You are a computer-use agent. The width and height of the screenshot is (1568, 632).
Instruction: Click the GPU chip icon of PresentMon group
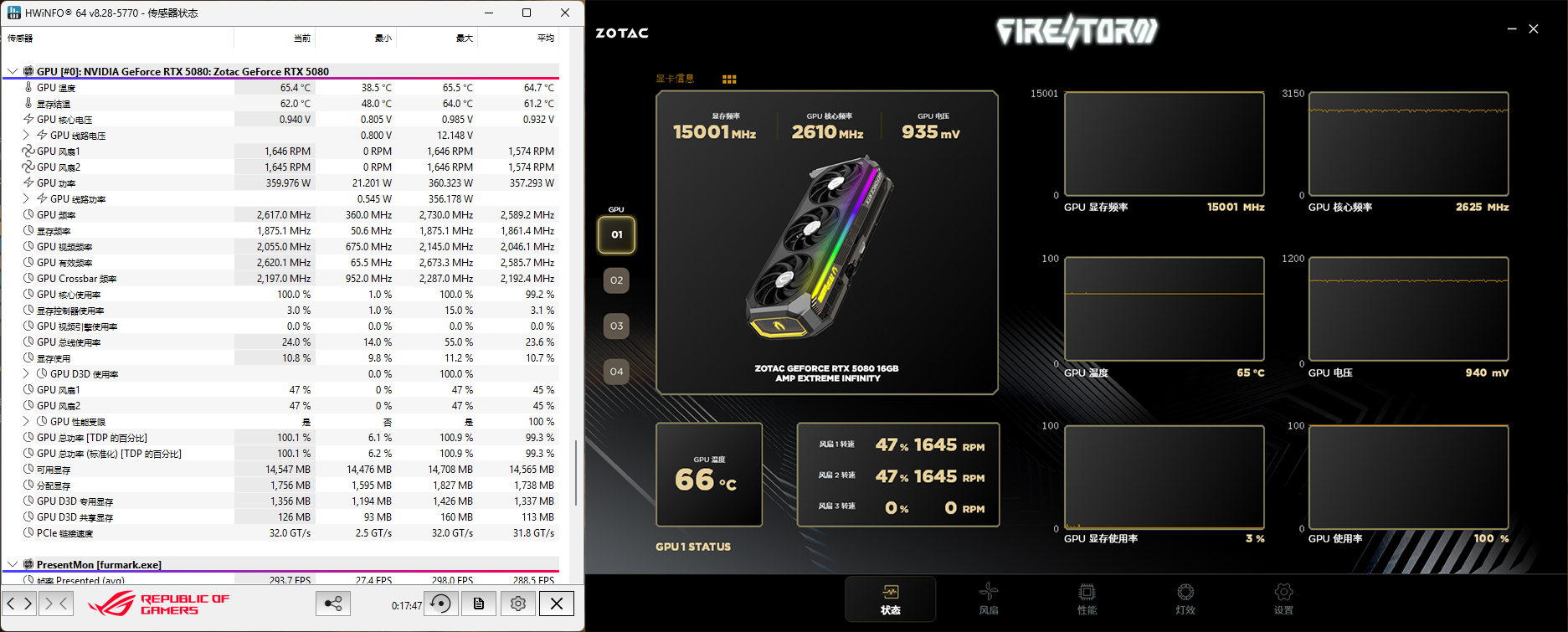pyautogui.click(x=28, y=564)
